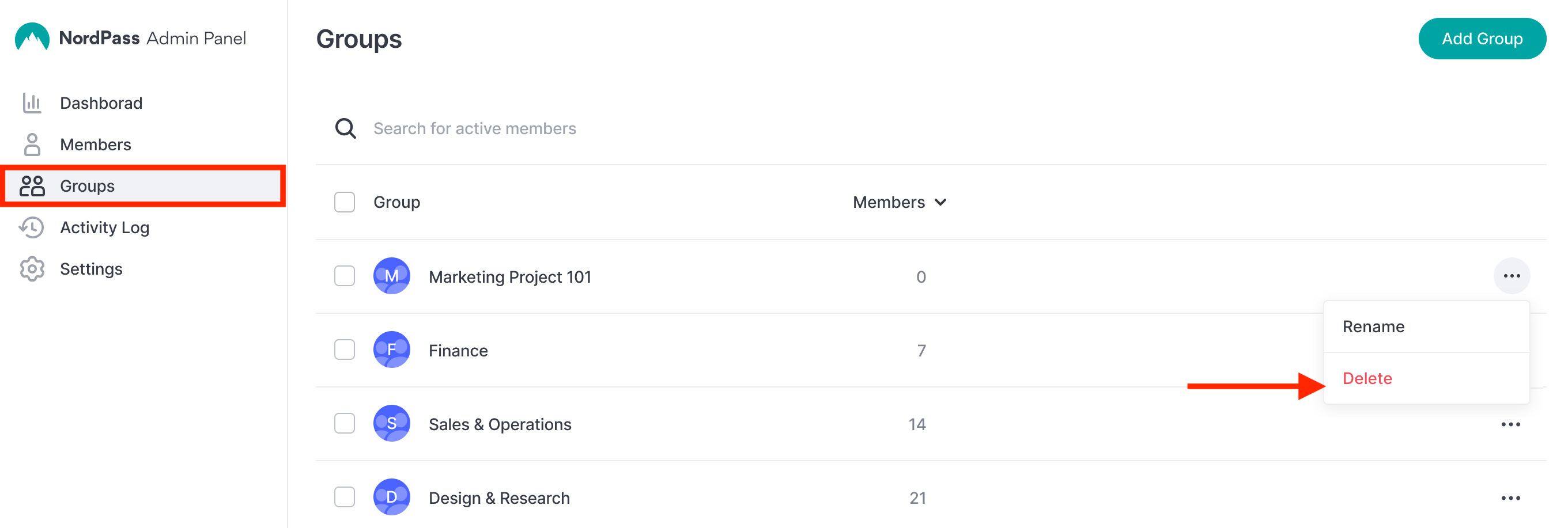Click the Add Group button
Viewport: 1568px width, 528px height.
point(1482,39)
